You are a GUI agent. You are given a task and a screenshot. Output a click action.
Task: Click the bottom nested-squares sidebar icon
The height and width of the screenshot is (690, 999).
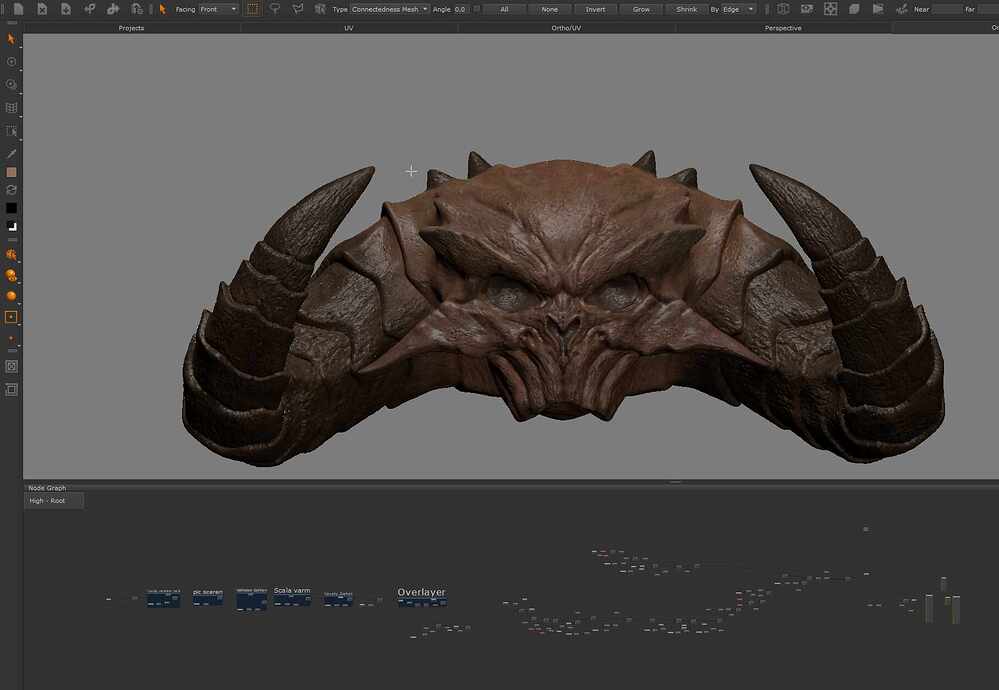click(x=11, y=389)
